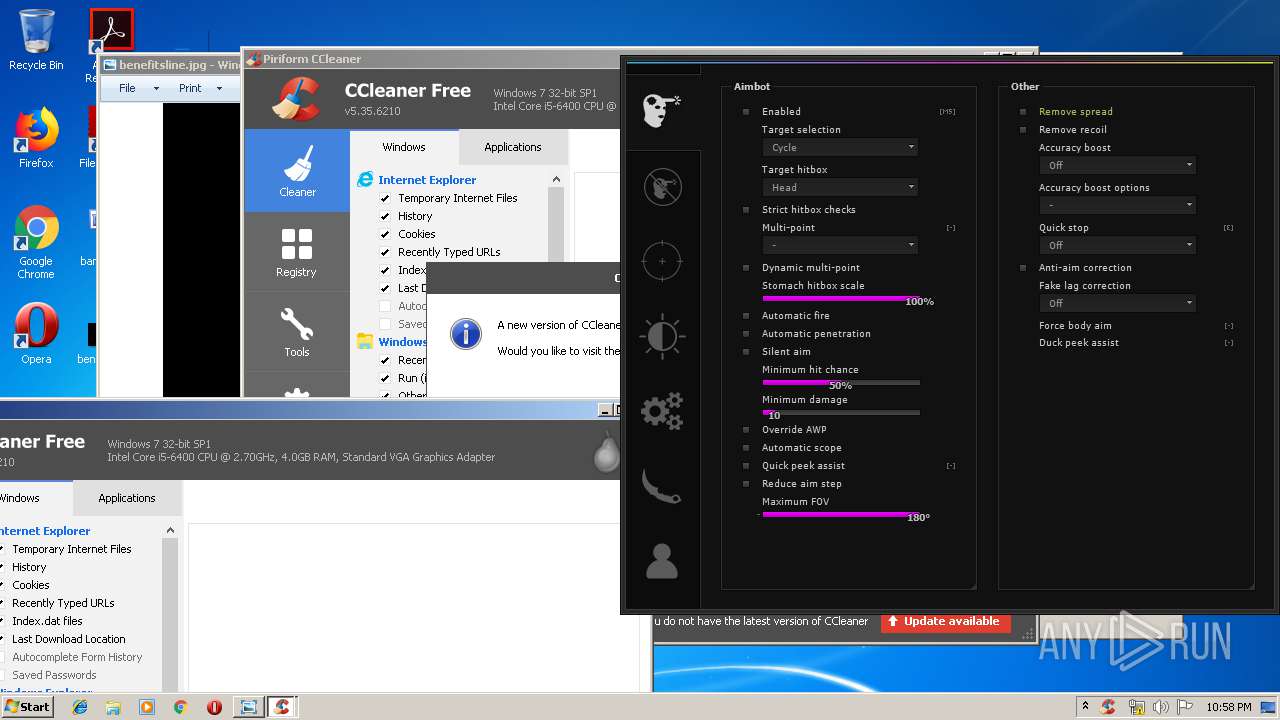Toggle the Aimbot Enabled checkbox
1280x720 pixels.
point(746,112)
